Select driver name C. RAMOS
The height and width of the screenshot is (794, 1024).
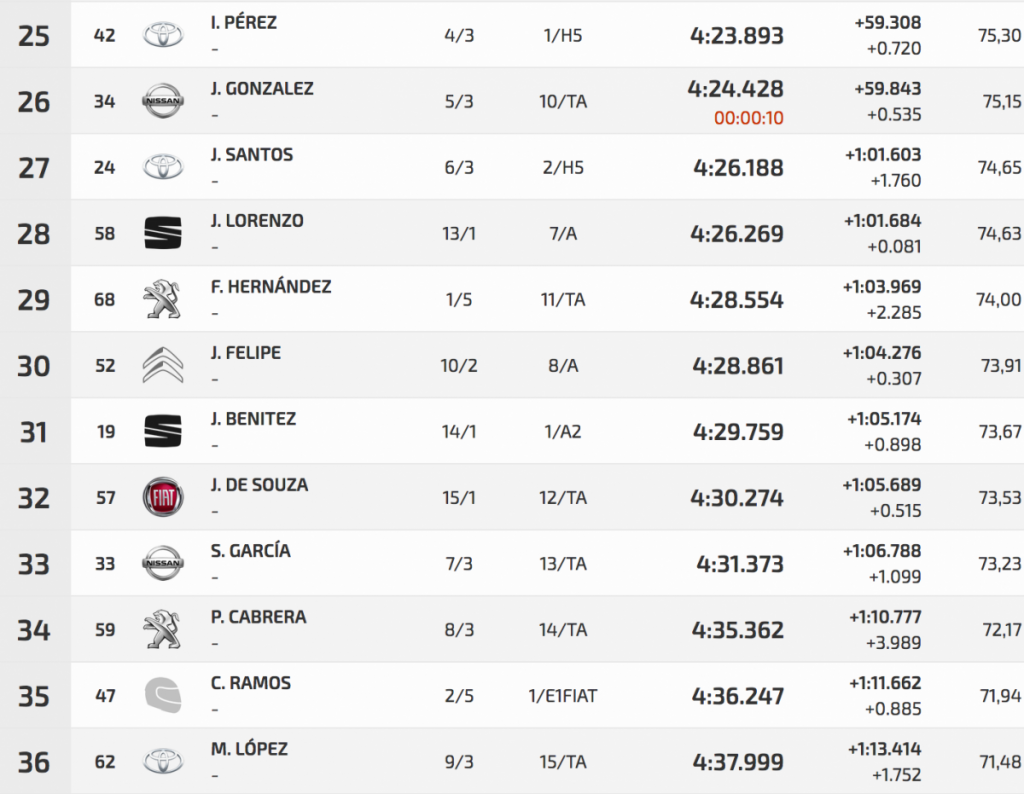pyautogui.click(x=251, y=683)
